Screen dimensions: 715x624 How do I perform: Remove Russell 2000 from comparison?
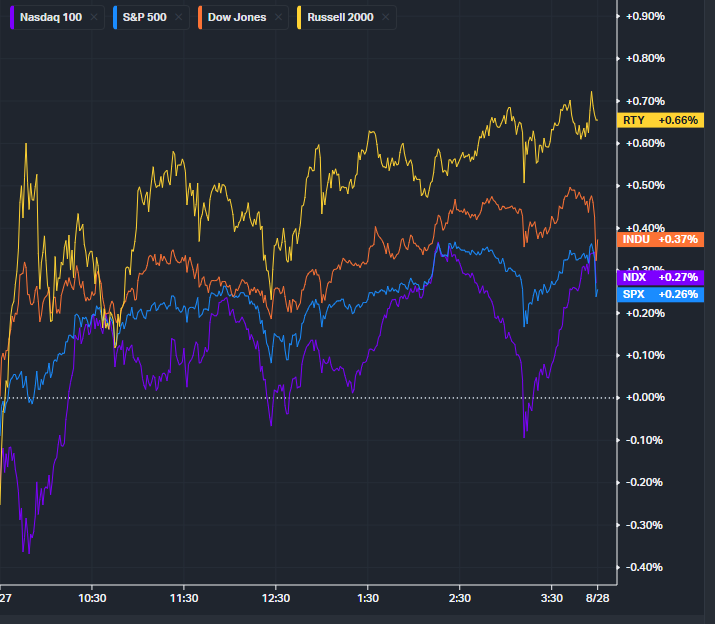pos(385,18)
